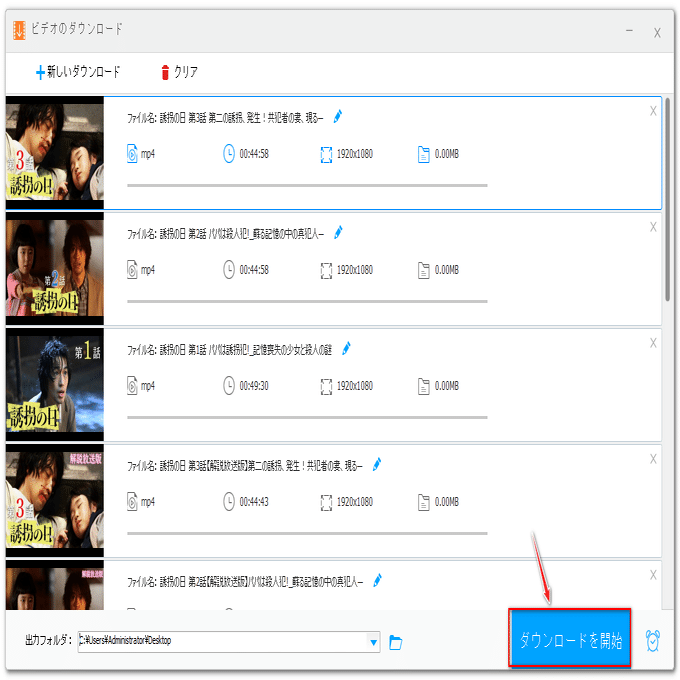Edit file name of 第1話 item
This screenshot has width=680, height=680.
tap(346, 348)
